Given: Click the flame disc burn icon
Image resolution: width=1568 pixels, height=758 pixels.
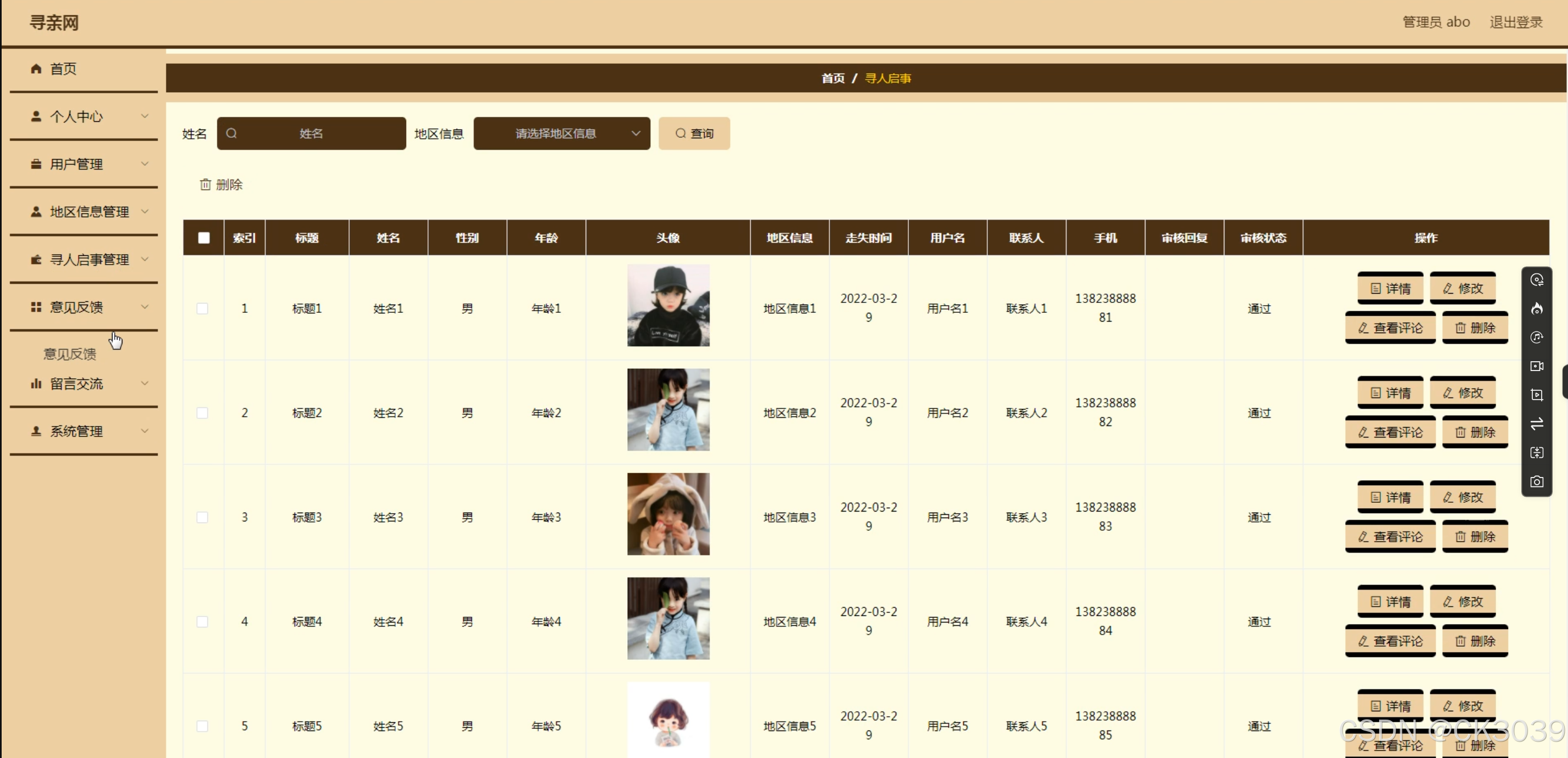Looking at the screenshot, I should (x=1536, y=308).
